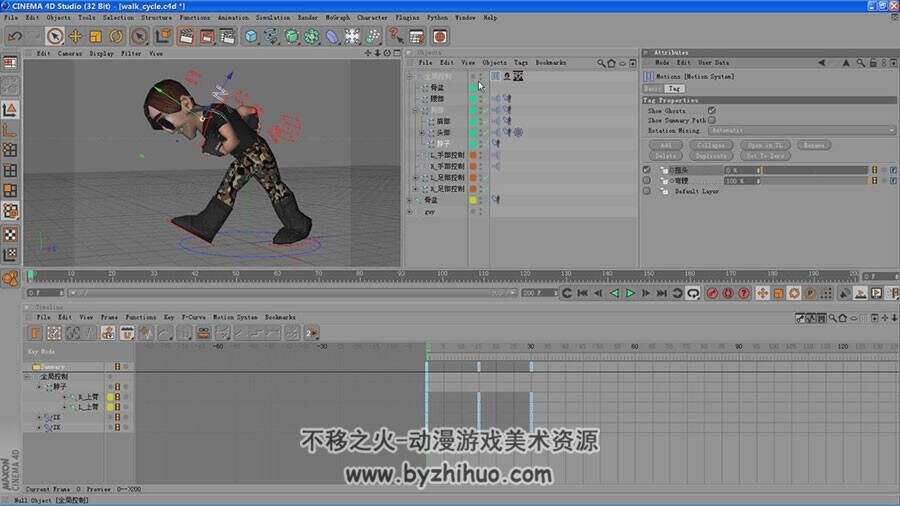
Task: Open the Rotation Mixing dropdown
Action: click(802, 130)
